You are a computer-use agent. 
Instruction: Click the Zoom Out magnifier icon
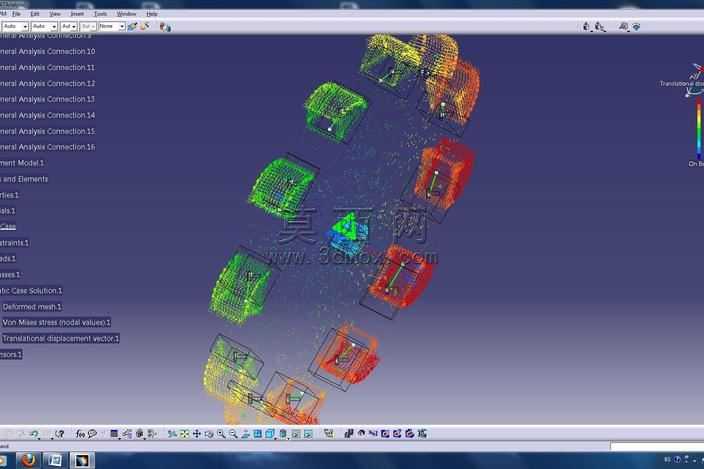233,434
